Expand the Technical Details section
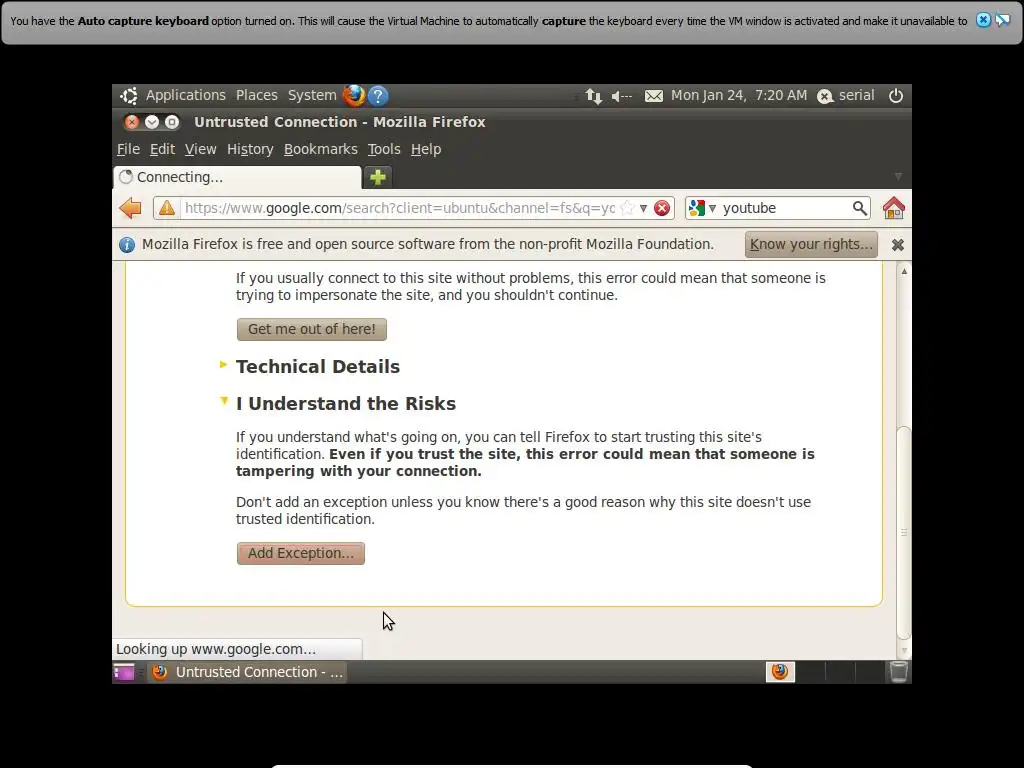The width and height of the screenshot is (1024, 768). [223, 364]
